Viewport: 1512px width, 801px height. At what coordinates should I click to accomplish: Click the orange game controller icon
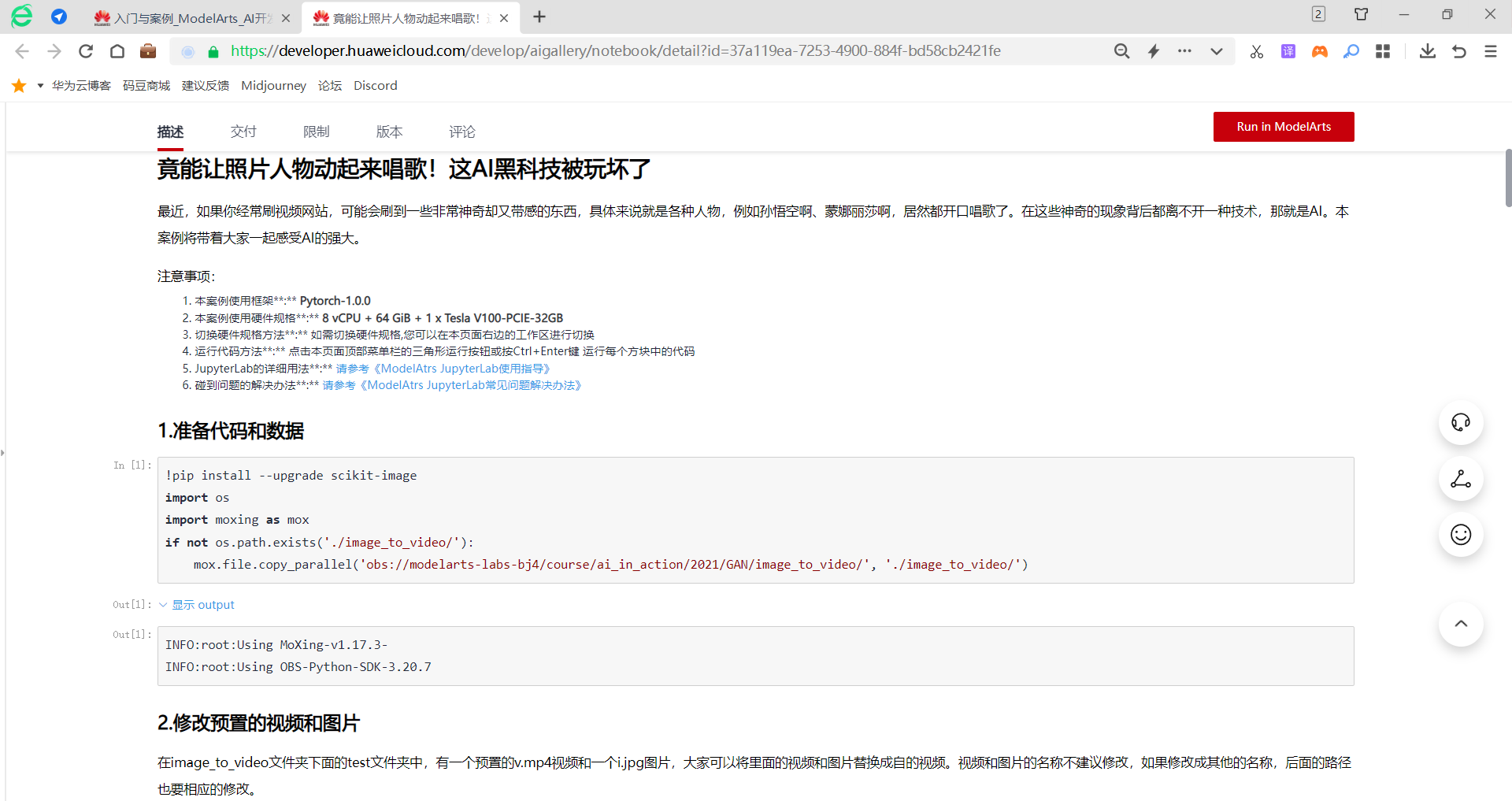coord(1320,51)
